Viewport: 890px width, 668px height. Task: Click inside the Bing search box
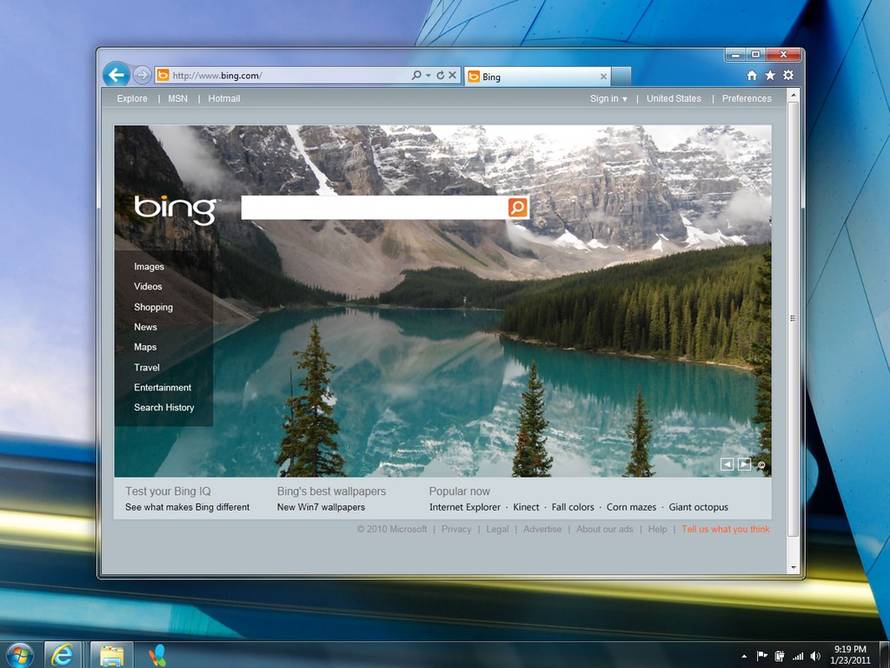point(370,207)
